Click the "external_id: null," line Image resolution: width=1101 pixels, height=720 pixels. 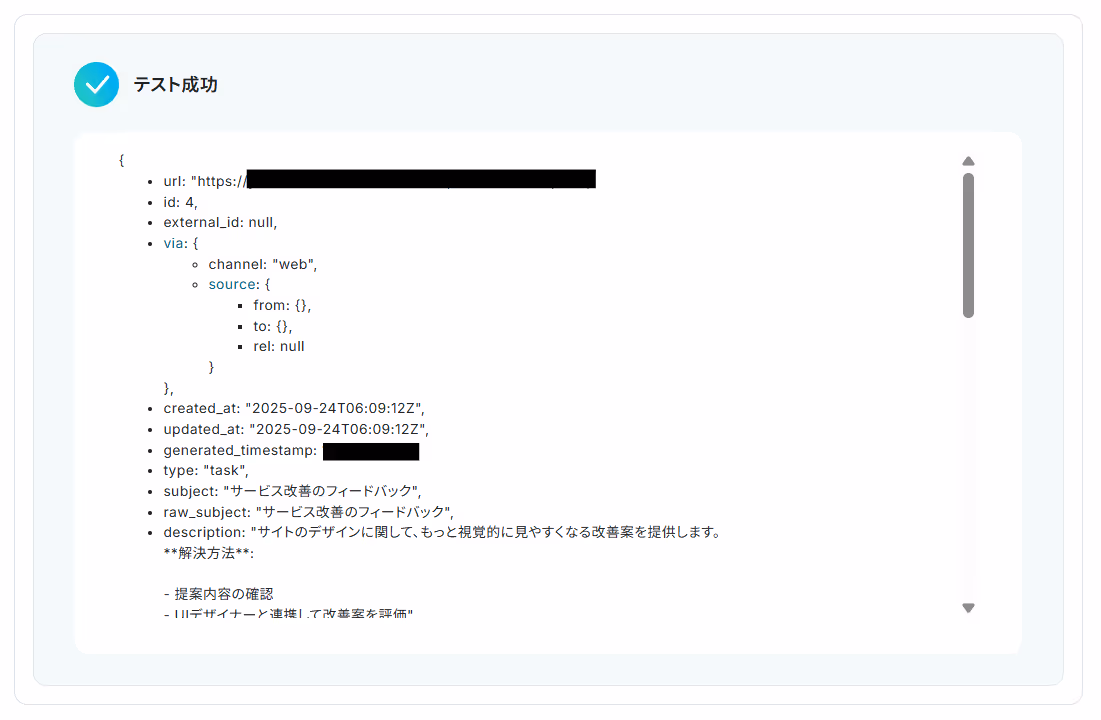click(220, 223)
